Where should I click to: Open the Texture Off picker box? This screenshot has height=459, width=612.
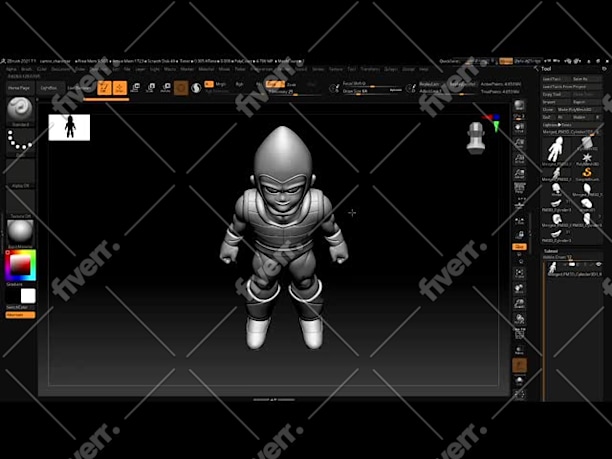[x=20, y=202]
